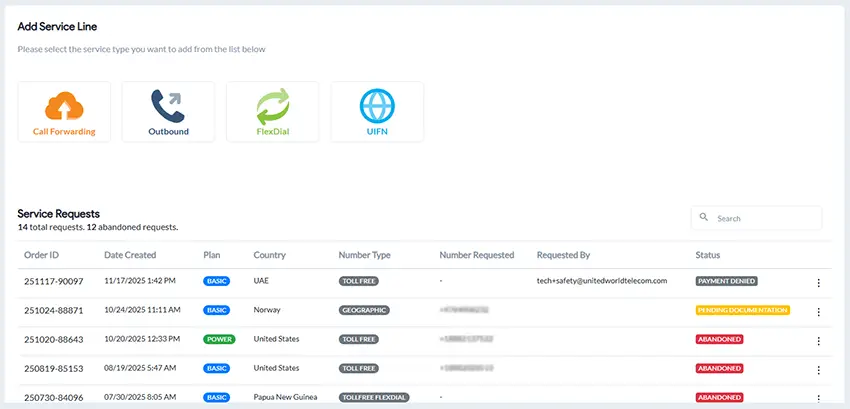Click the green POWER plan badge

point(219,339)
